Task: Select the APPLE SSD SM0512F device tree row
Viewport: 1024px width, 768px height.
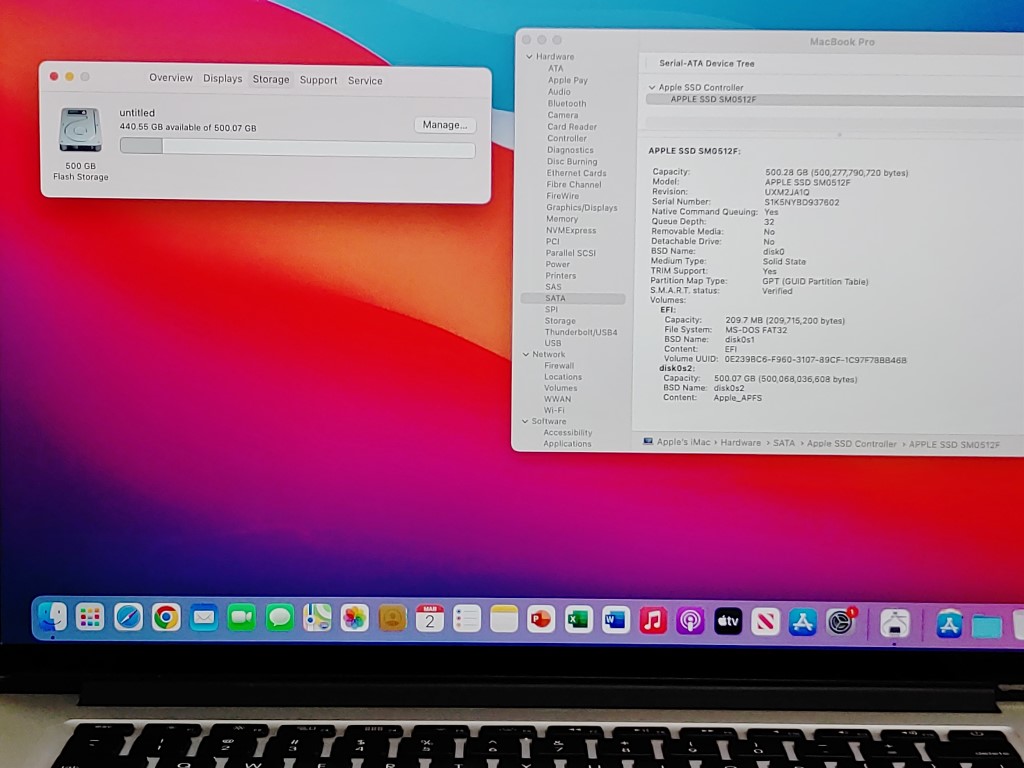Action: point(835,100)
